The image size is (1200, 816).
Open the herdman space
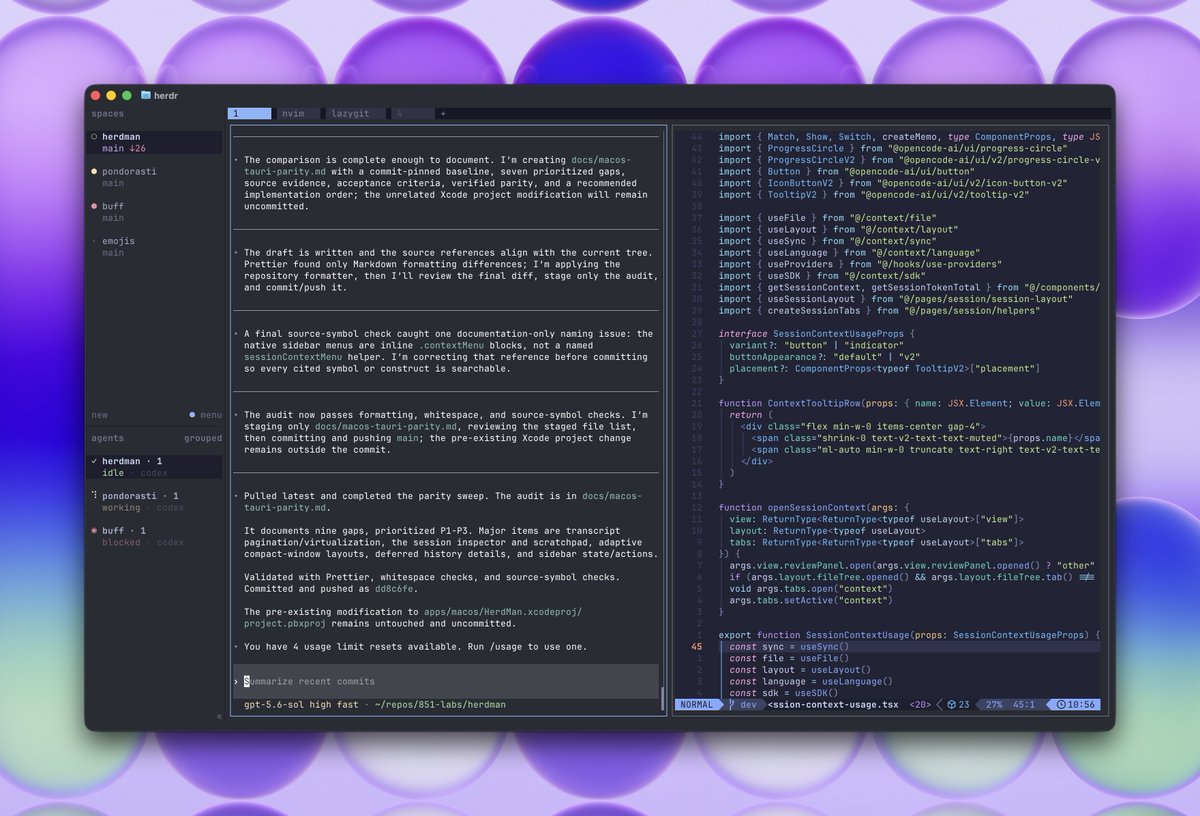pyautogui.click(x=154, y=142)
